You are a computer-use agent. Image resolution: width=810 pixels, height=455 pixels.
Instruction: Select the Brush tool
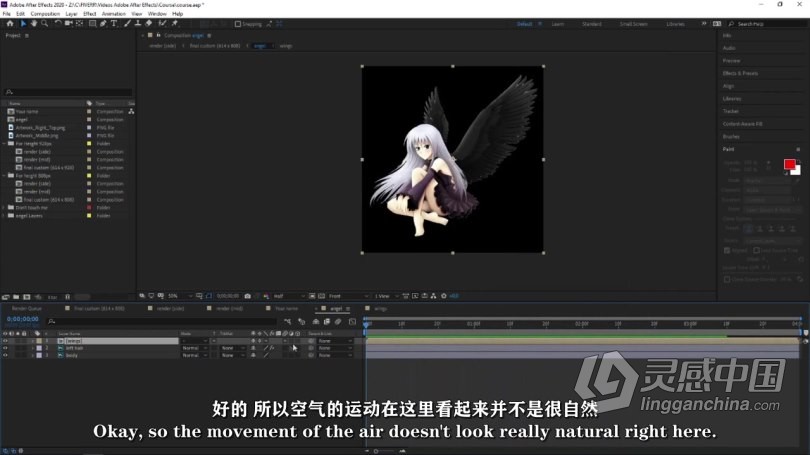(x=127, y=24)
